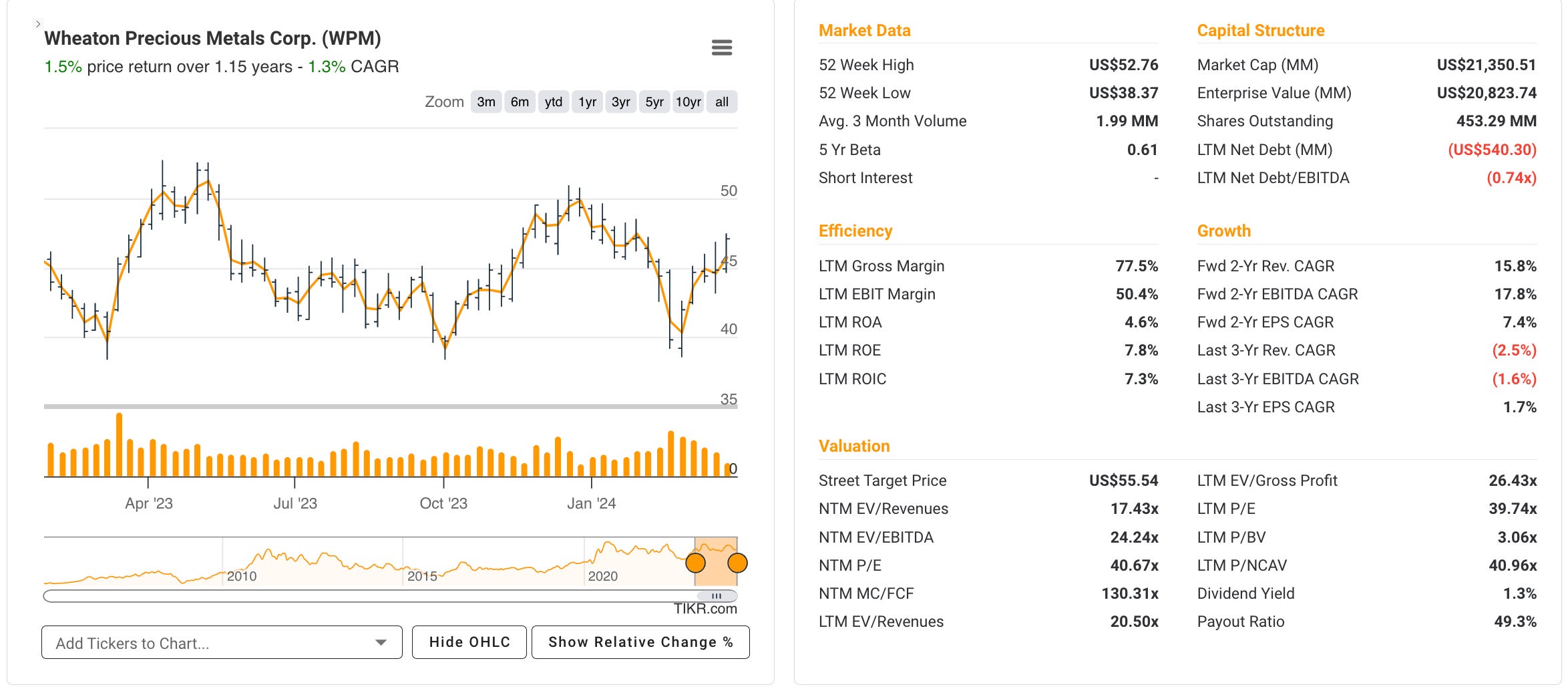1568x691 pixels.
Task: Click the LTM Net Debt/EBITDA value (0.74x)
Action: click(x=1511, y=178)
